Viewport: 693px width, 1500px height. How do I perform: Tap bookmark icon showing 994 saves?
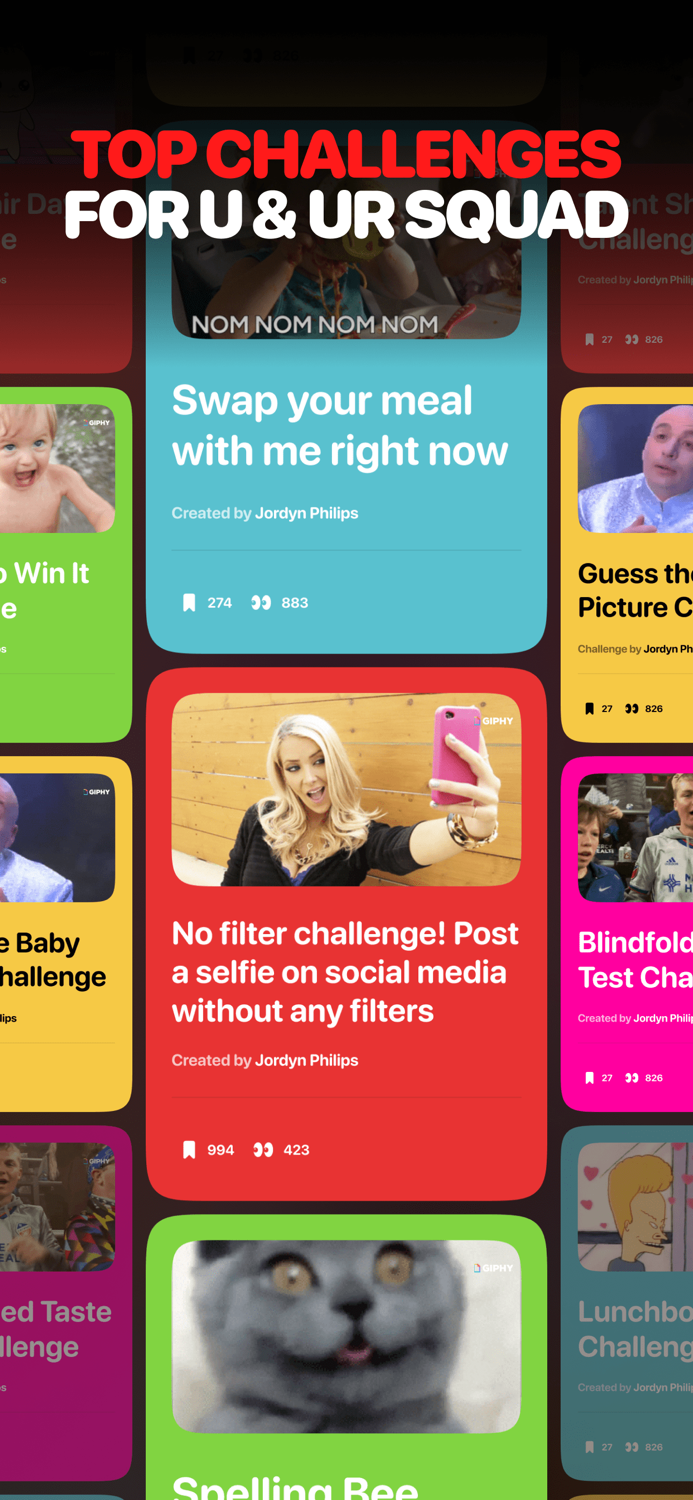[x=189, y=1150]
